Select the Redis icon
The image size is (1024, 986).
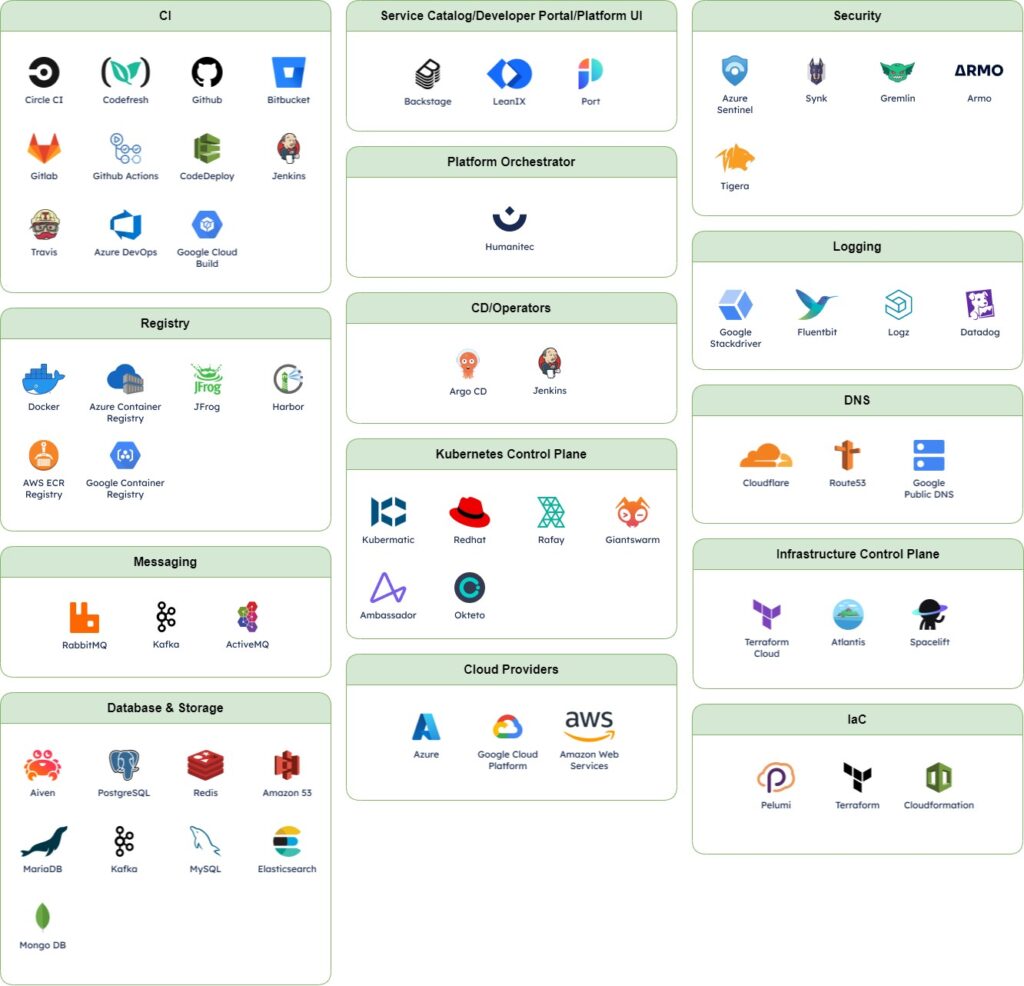coord(206,765)
